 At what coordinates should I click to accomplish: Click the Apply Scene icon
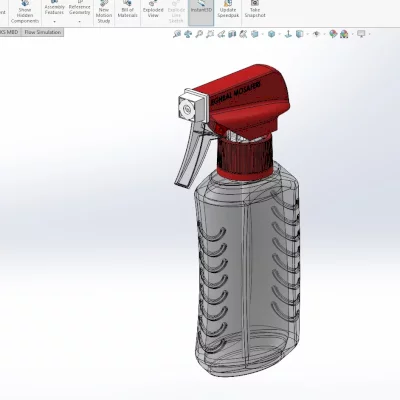click(344, 34)
